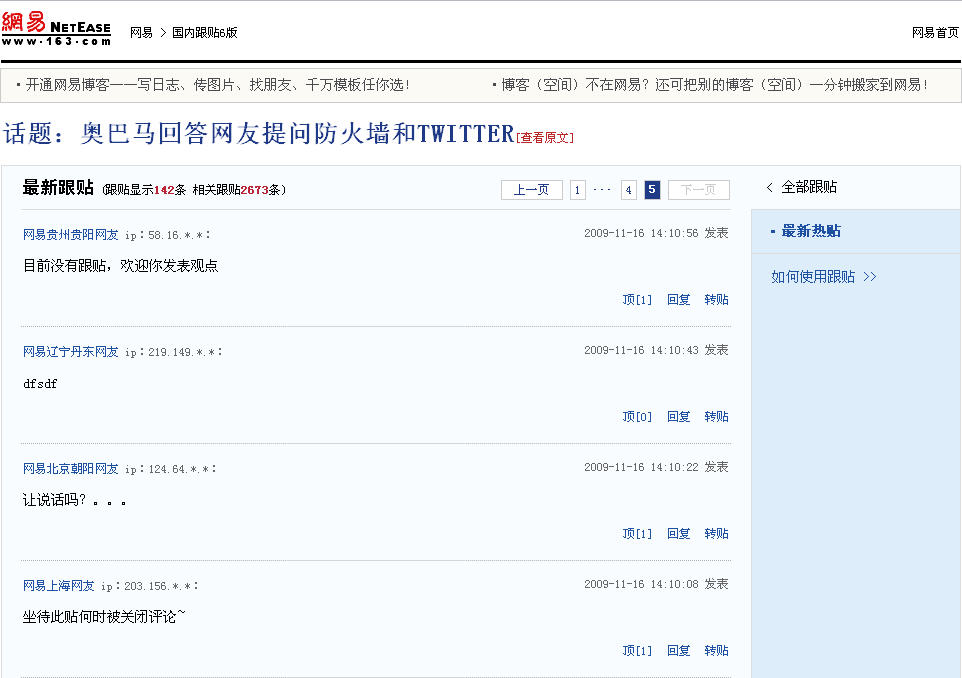The height and width of the screenshot is (678, 962).
Task: Go to 网易首页 in the header
Action: [x=934, y=33]
